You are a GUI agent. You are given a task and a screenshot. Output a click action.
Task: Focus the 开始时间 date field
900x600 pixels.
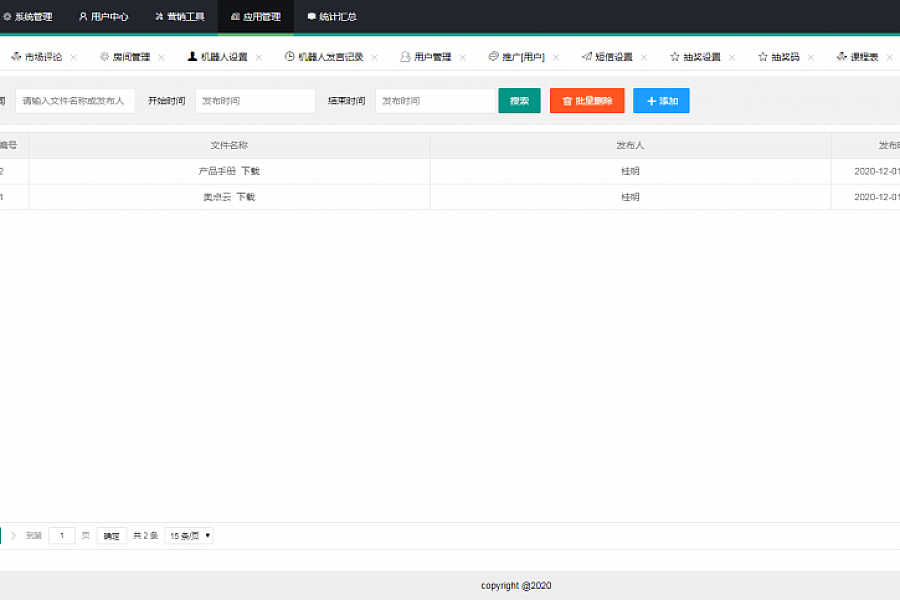point(255,100)
